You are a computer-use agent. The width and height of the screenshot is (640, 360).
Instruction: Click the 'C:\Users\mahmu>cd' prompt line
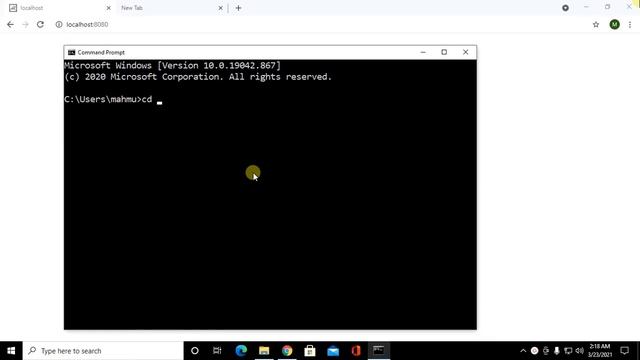[x=108, y=99]
